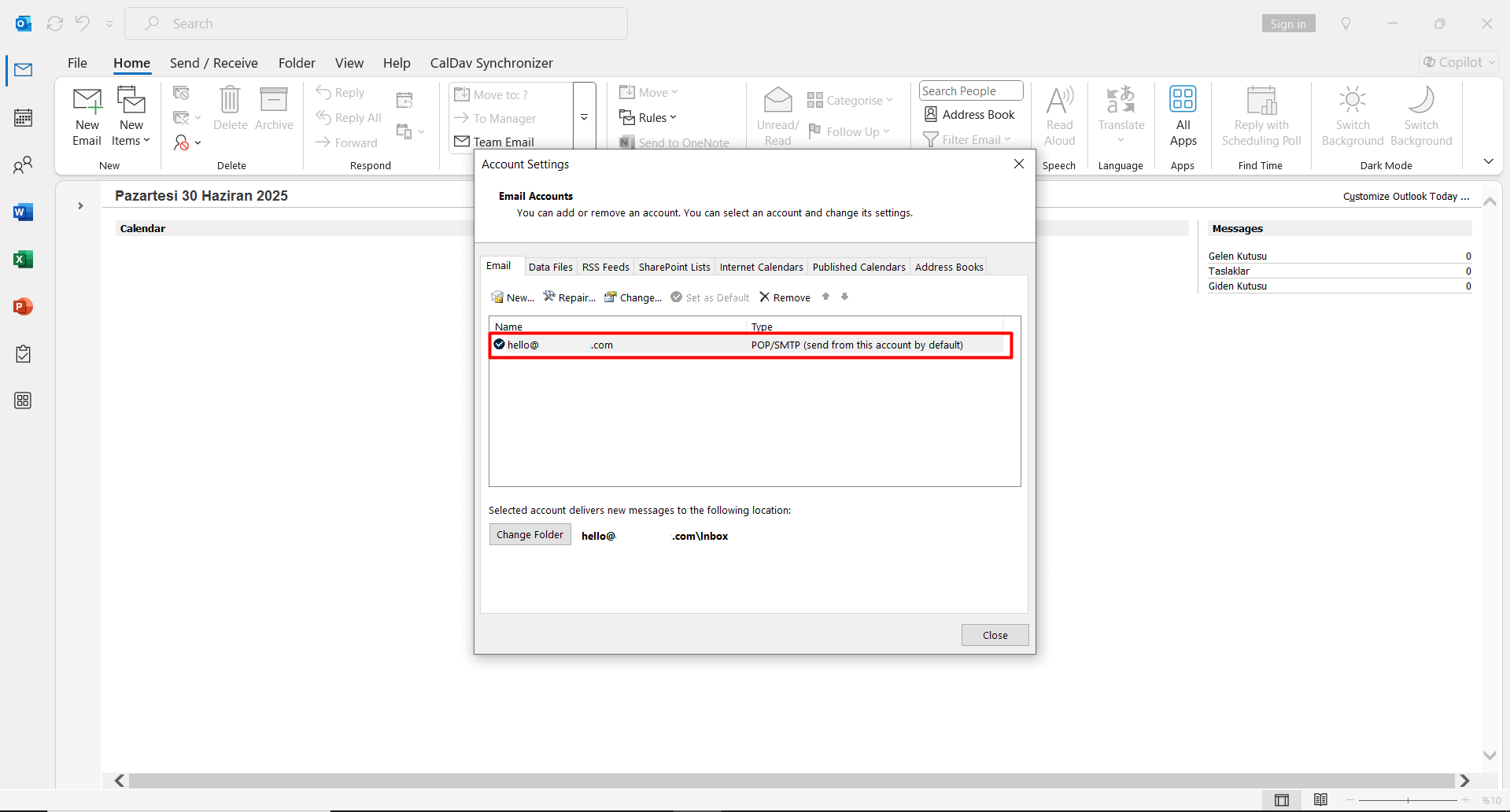Viewport: 1510px width, 812px height.
Task: Click the Change Folder button
Action: (x=530, y=535)
